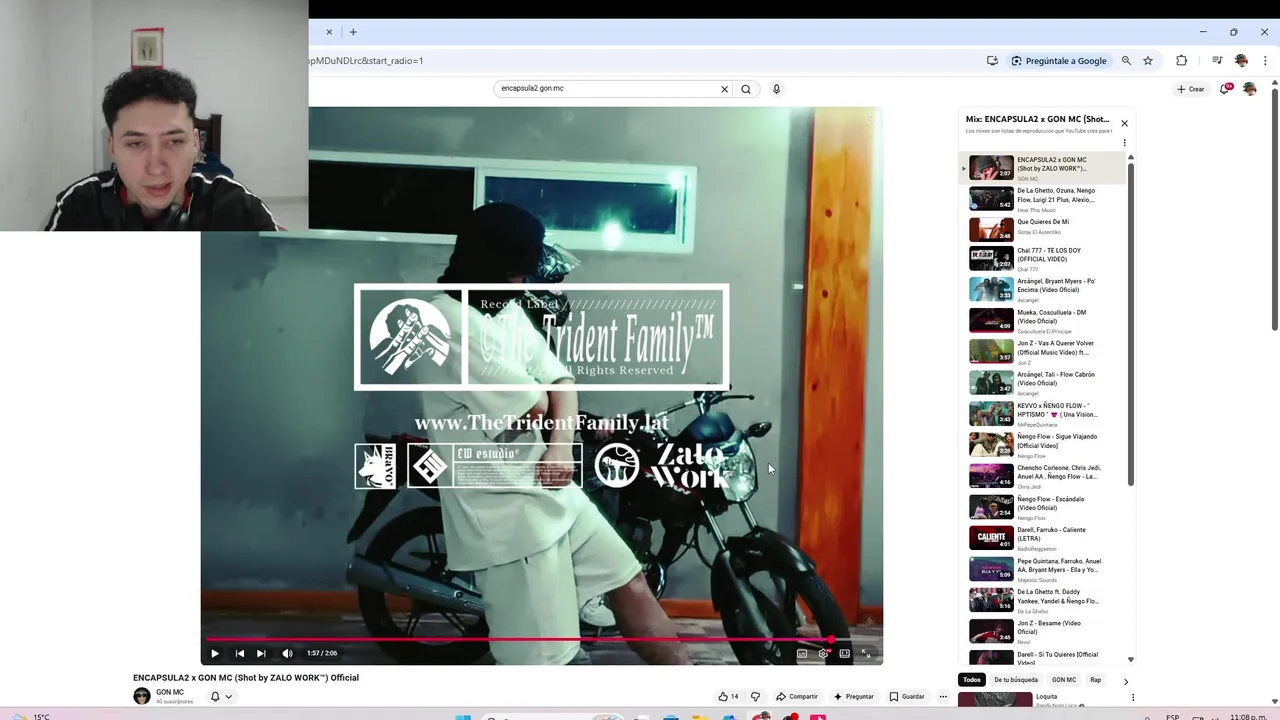Select the GON MC filter chip
The width and height of the screenshot is (1280, 720).
1064,680
